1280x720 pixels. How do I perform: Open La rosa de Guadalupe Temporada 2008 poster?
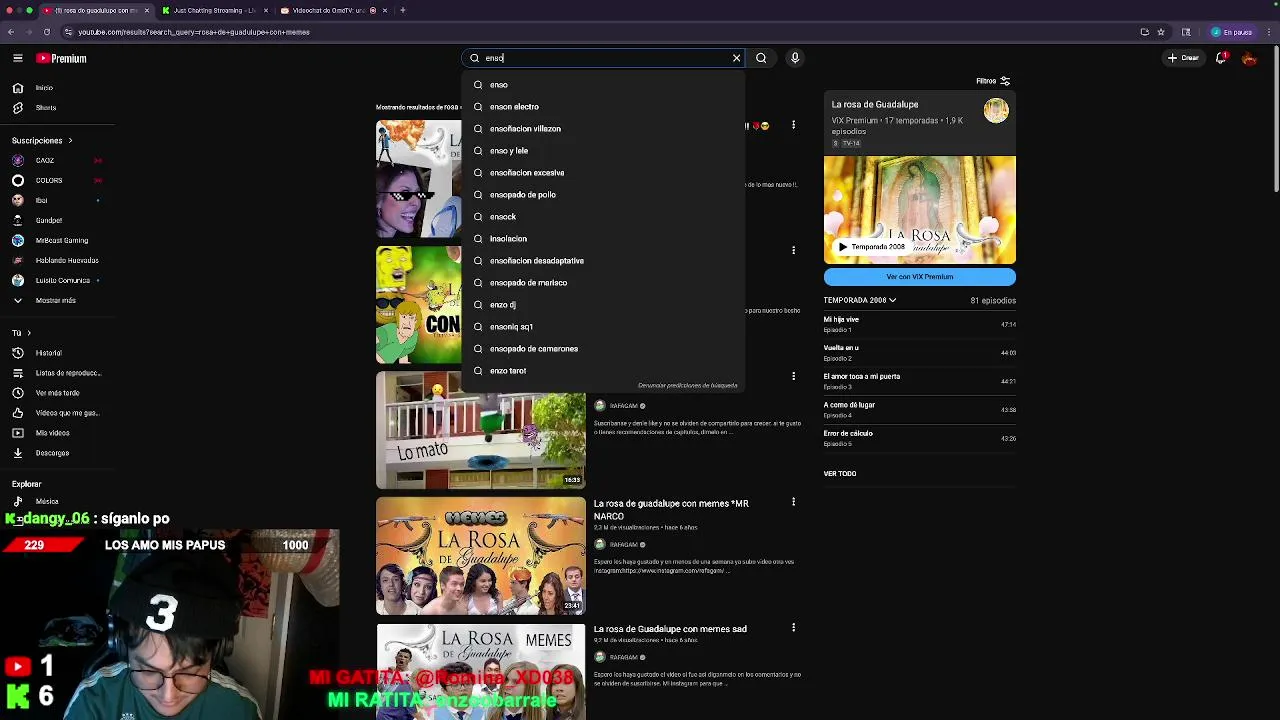[919, 210]
